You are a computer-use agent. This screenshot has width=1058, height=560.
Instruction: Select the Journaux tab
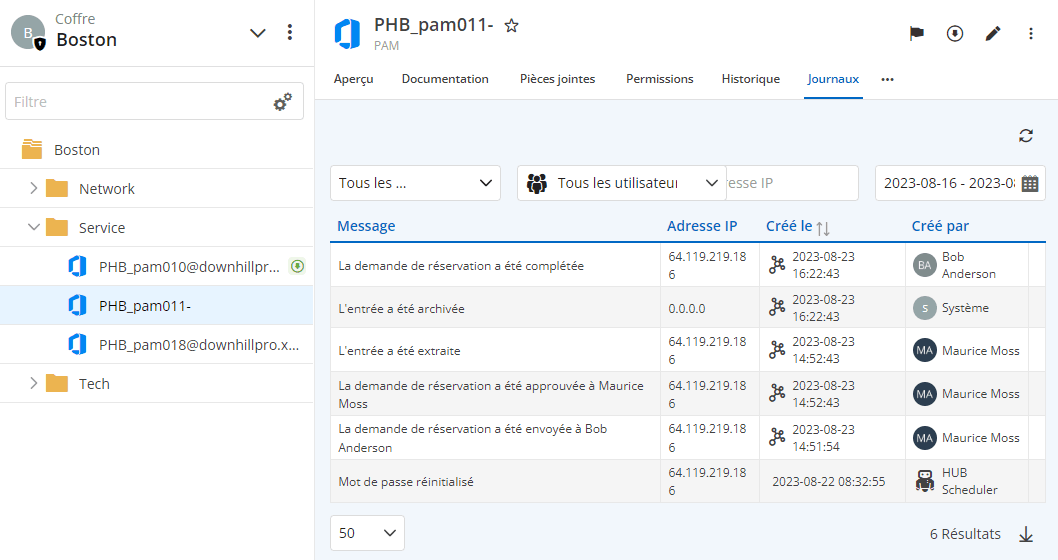click(833, 79)
